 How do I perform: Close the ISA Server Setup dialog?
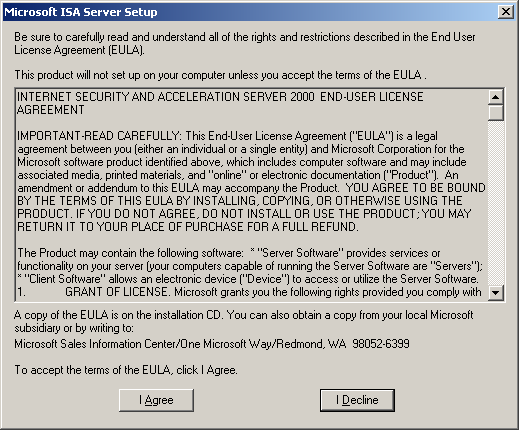pos(505,12)
